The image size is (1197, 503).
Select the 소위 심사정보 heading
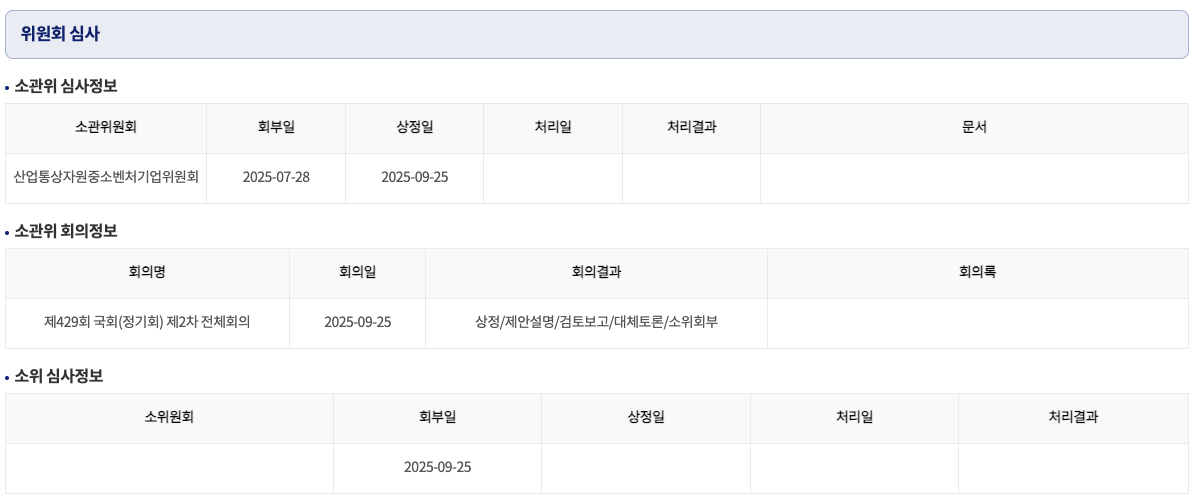tap(59, 376)
